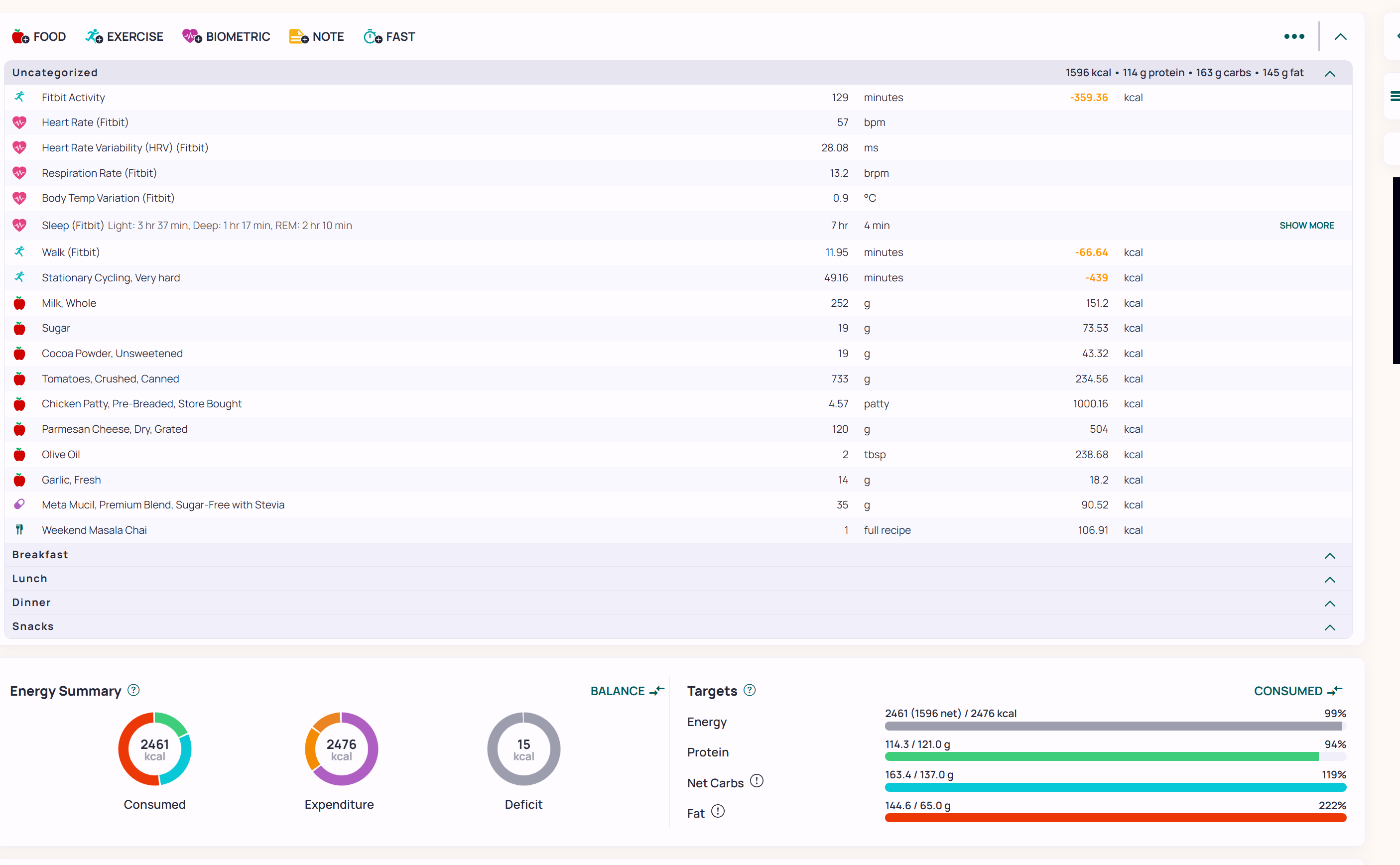Select the Weekend Masala Chai recipe row
Viewport: 1400px width, 865px height.
point(95,530)
